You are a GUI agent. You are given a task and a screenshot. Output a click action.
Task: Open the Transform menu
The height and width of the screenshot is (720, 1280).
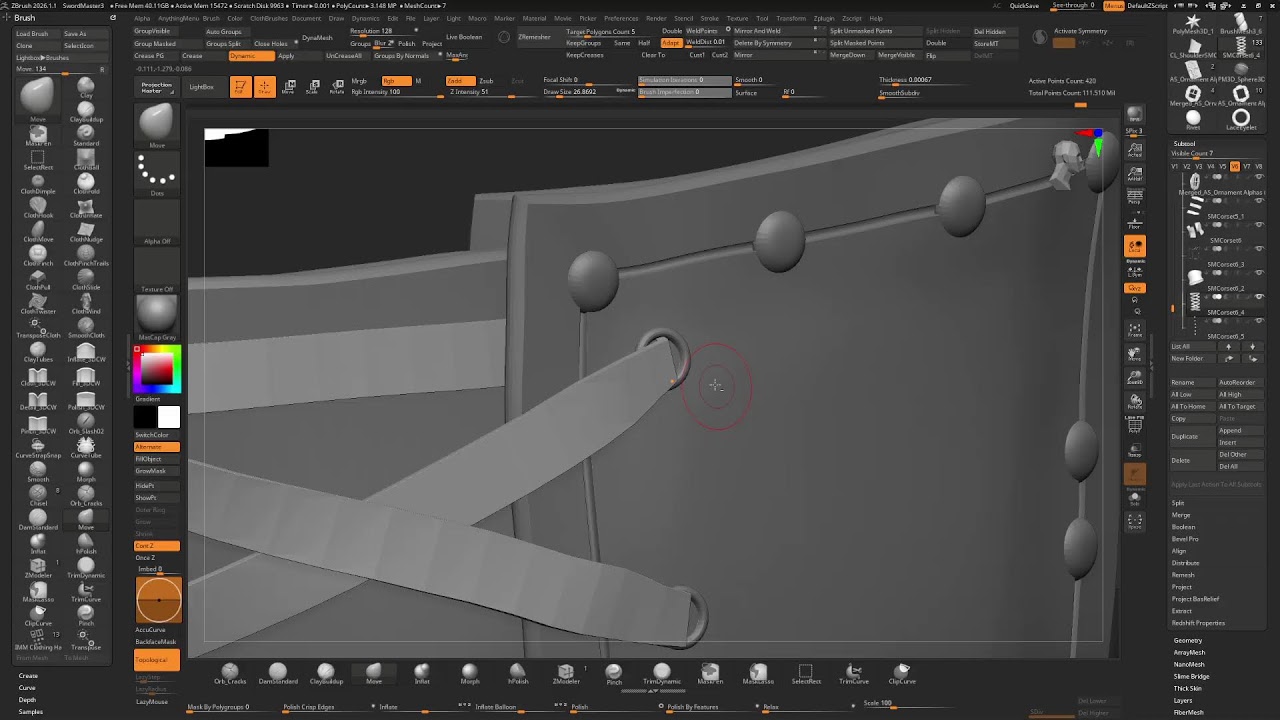pyautogui.click(x=791, y=18)
